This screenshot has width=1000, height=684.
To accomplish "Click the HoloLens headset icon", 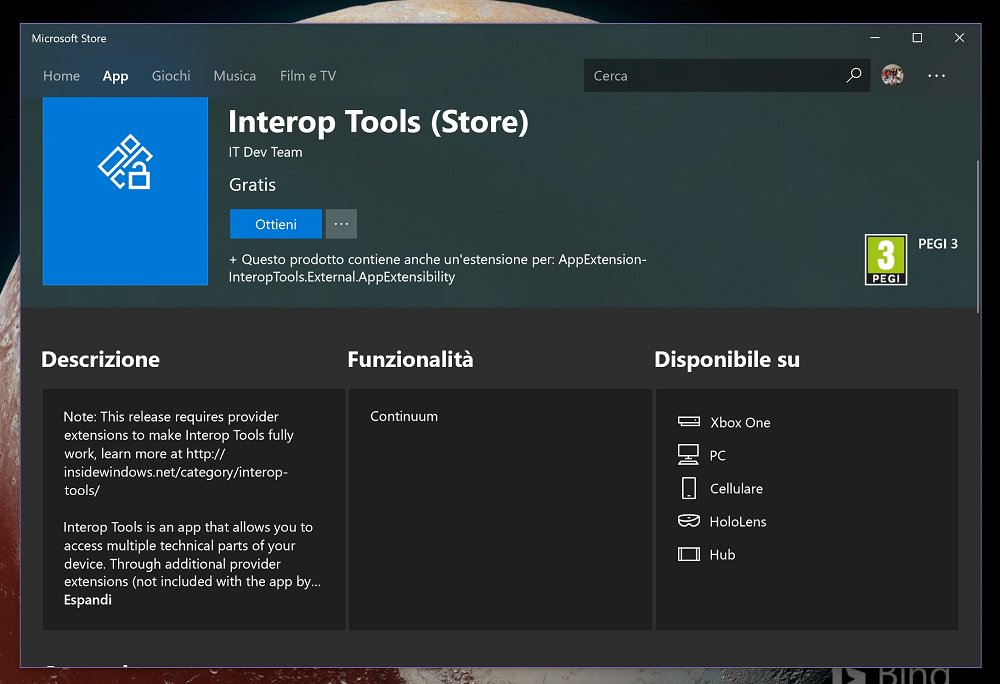I will pos(688,521).
